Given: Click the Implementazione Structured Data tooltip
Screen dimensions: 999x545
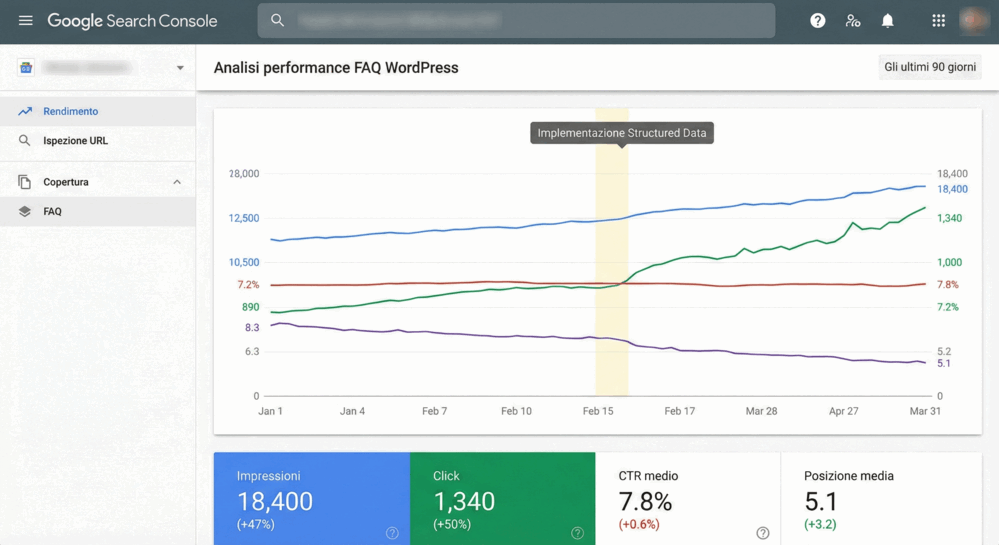Looking at the screenshot, I should tap(622, 133).
